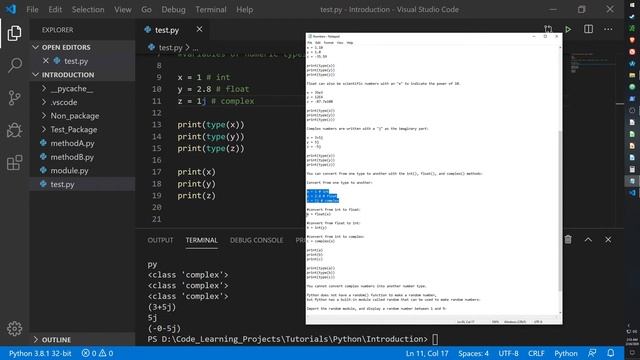Select the test.py editor tab
Viewport: 640px width, 360px height.
point(167,30)
